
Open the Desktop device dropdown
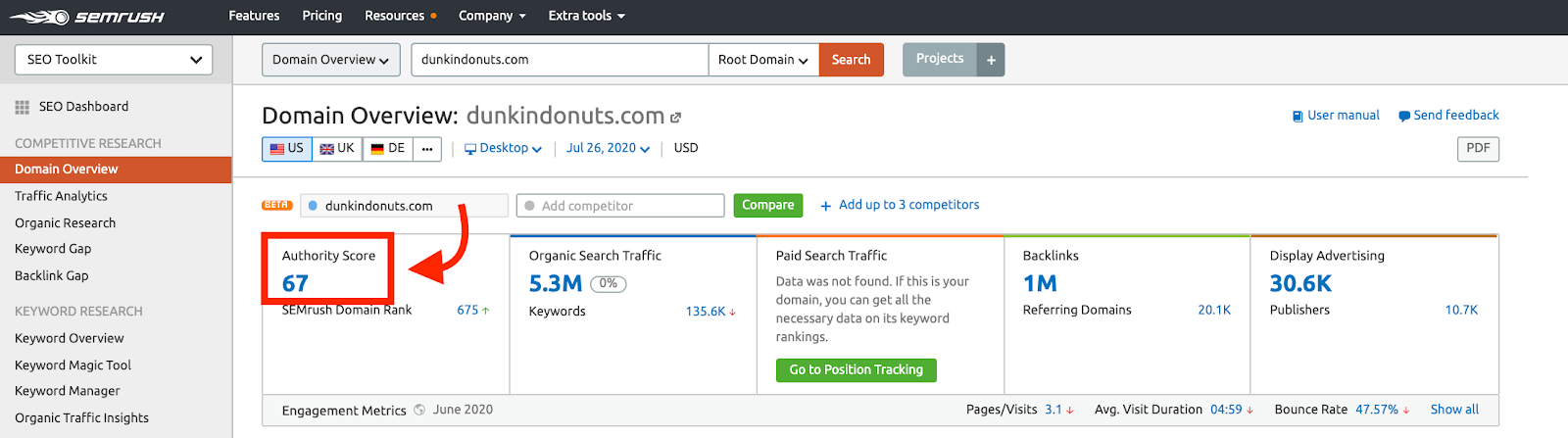tap(503, 148)
